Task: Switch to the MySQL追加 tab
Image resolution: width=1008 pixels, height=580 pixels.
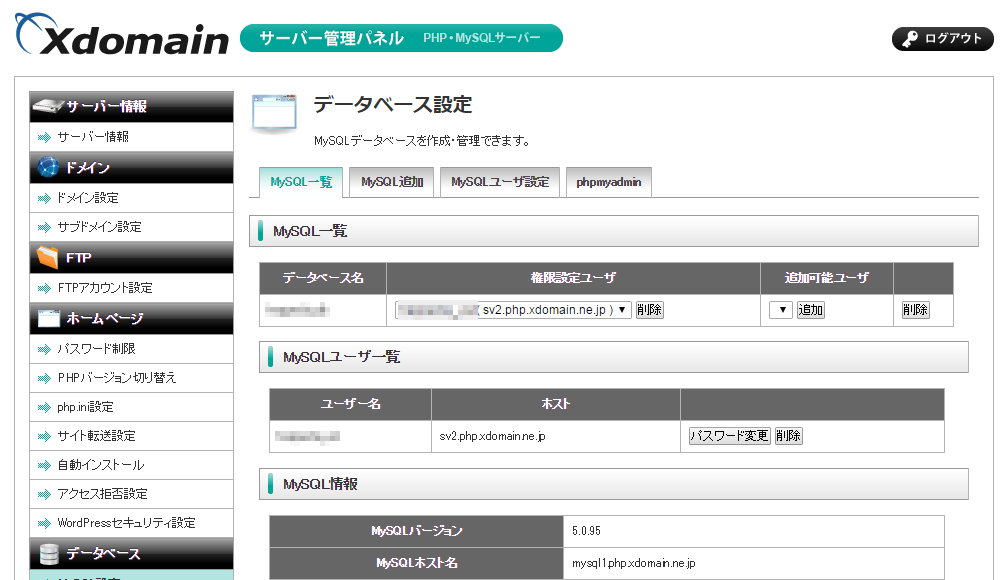Action: pos(392,182)
